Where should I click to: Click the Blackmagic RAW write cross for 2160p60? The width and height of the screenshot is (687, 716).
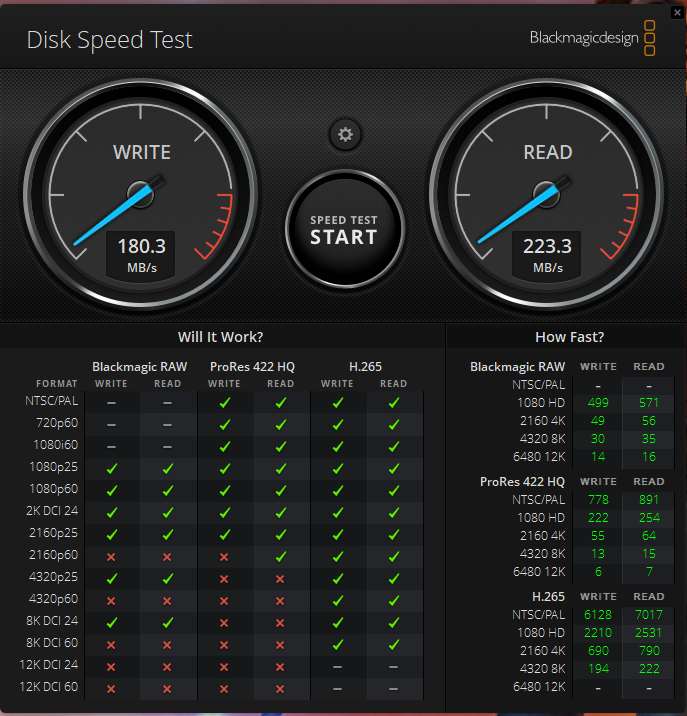pos(111,555)
